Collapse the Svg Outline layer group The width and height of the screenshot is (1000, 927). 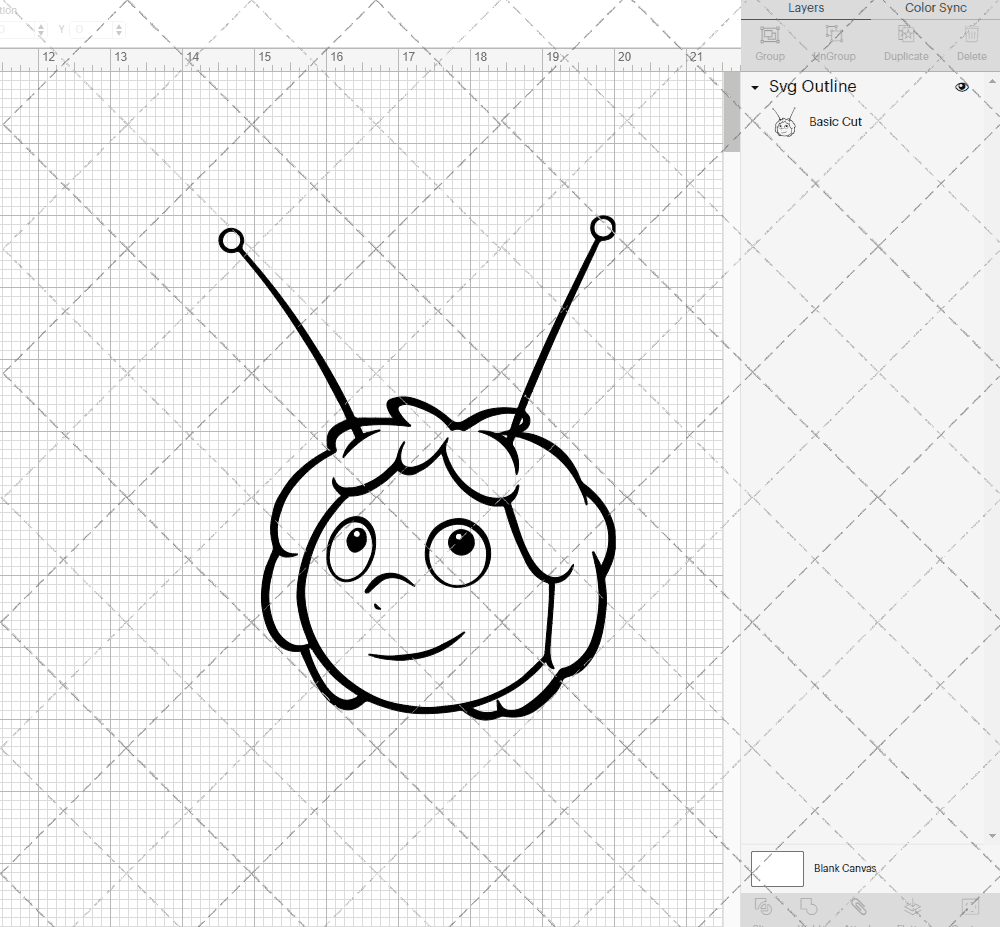click(753, 88)
